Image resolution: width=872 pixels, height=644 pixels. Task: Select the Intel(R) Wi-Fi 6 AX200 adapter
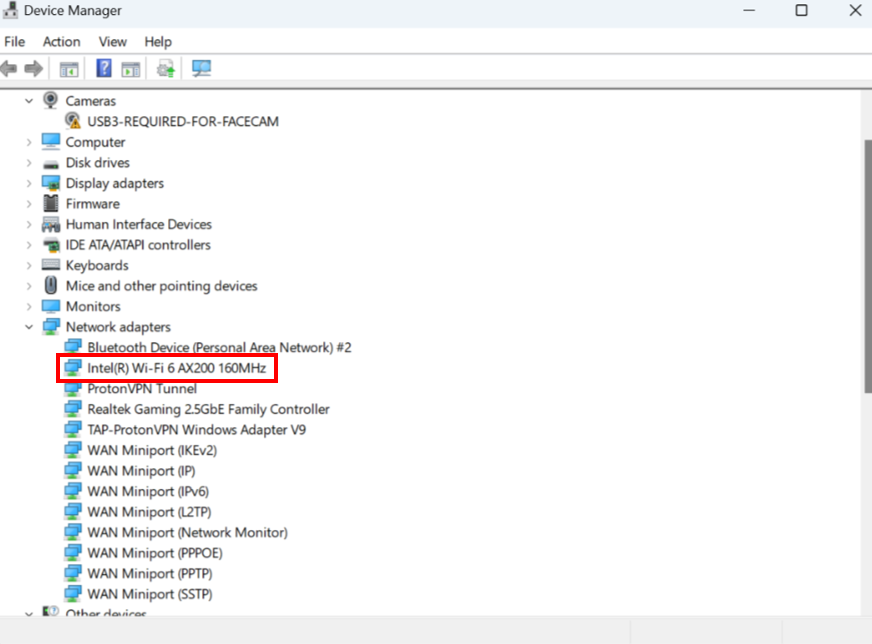click(166, 368)
